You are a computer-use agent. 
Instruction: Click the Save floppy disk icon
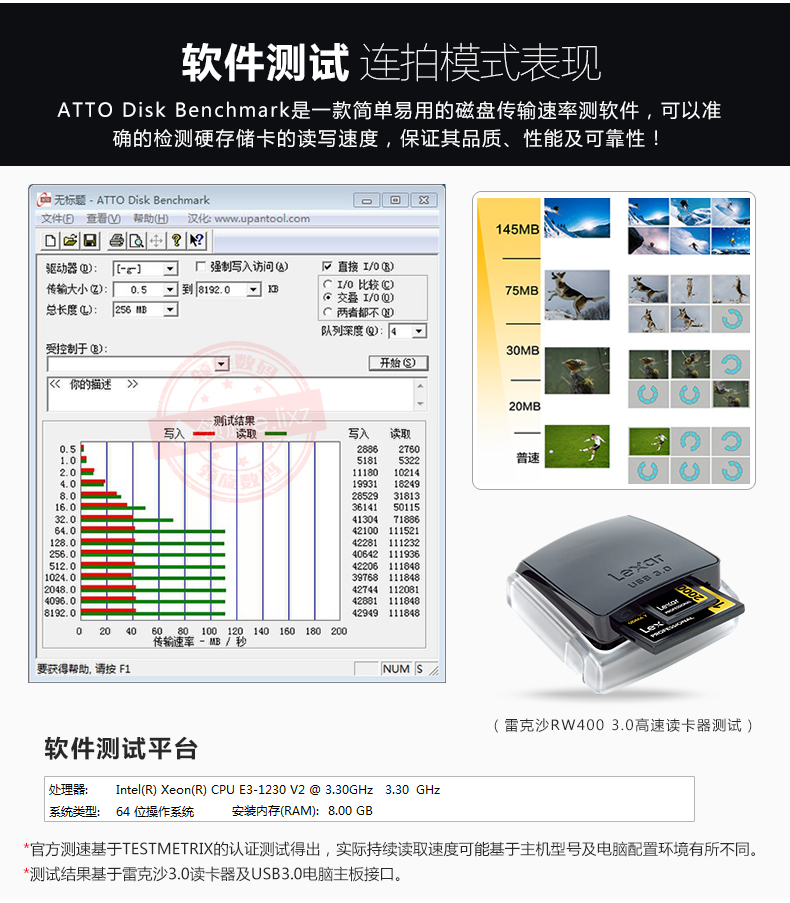[90, 240]
